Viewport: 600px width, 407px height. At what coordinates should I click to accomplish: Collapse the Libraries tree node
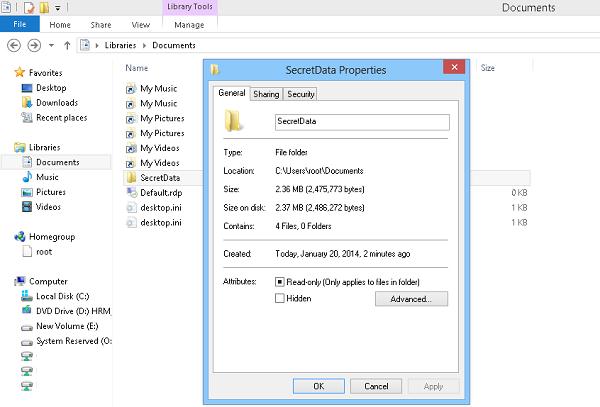coord(8,147)
